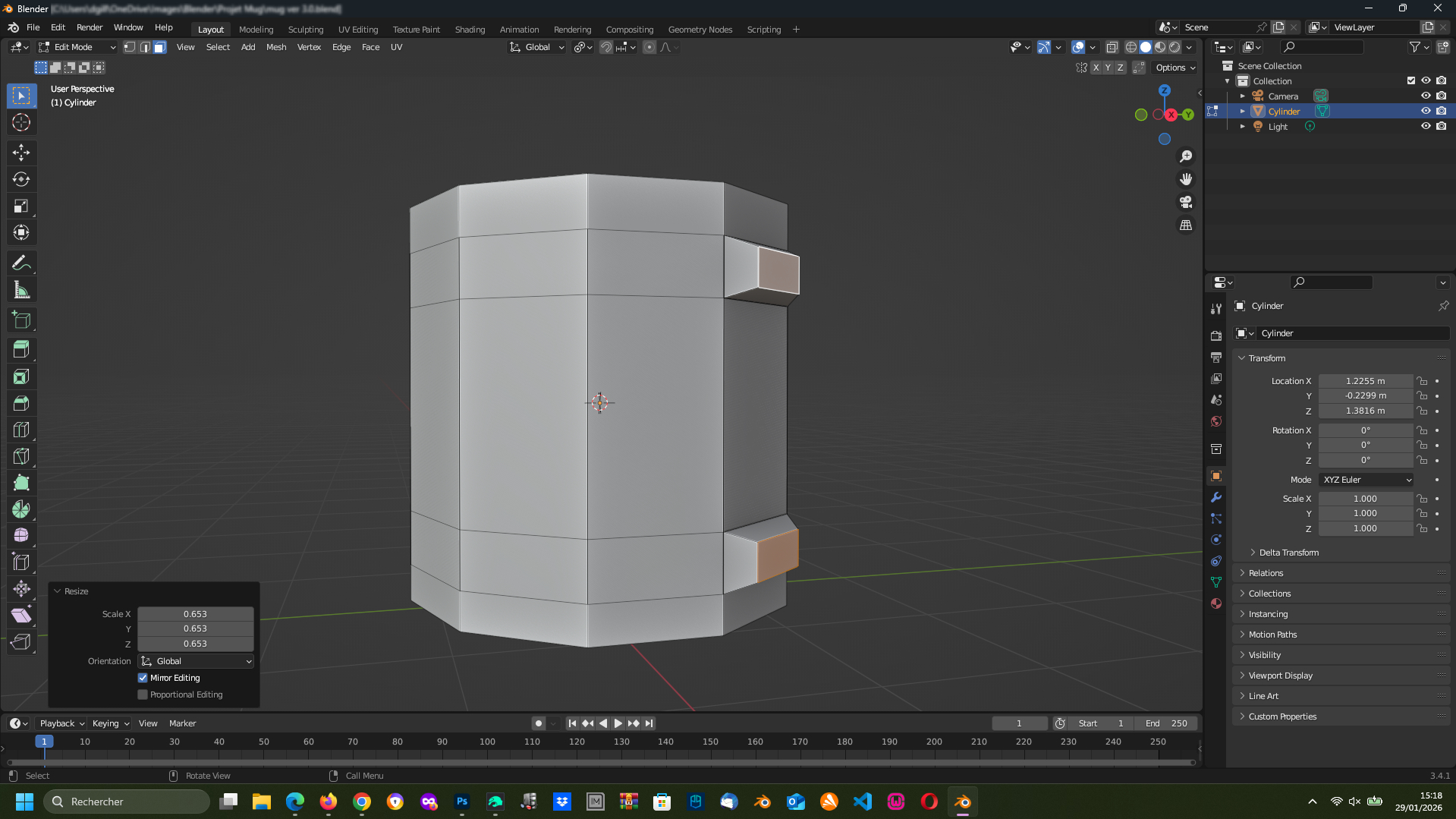Select the Measure tool
The width and height of the screenshot is (1456, 819).
click(x=21, y=290)
